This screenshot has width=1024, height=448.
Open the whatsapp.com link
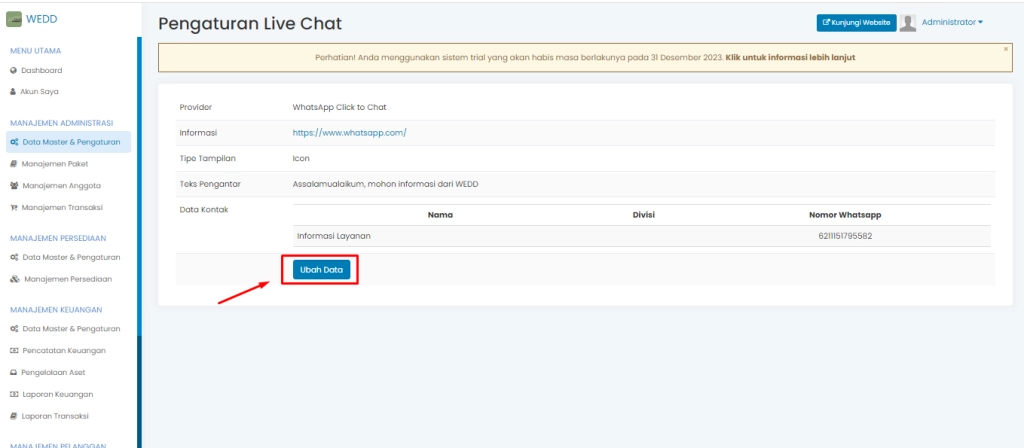(349, 132)
